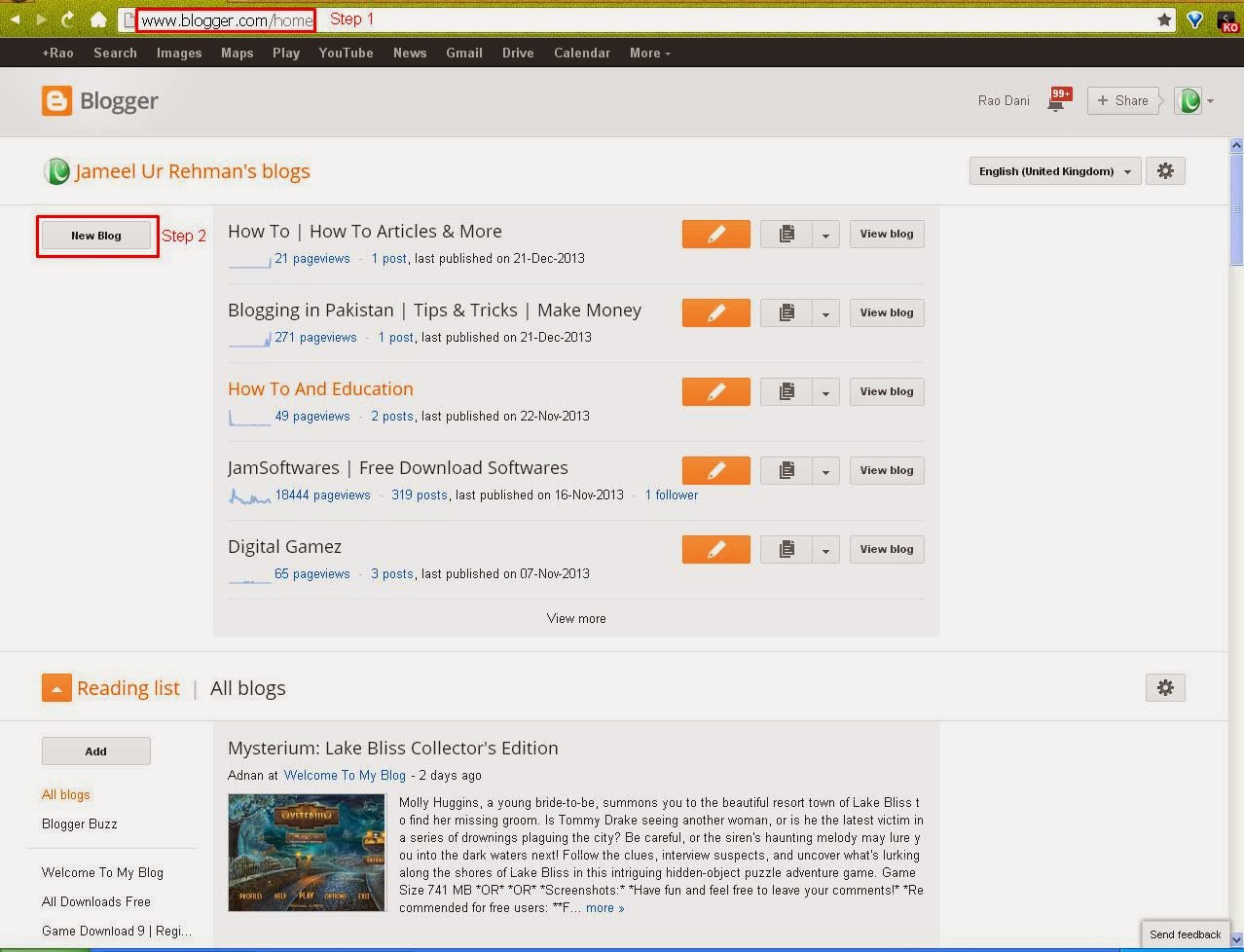
Task: Create new post for Digital Gamez
Action: point(716,549)
